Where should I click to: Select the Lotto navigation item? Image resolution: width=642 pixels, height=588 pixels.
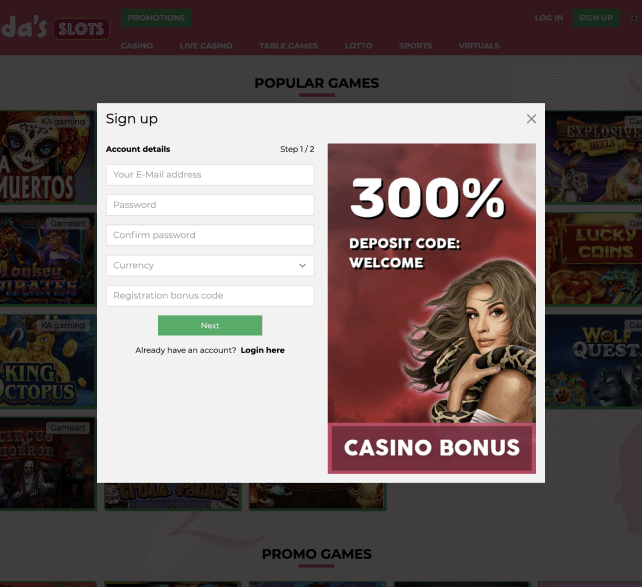click(x=358, y=46)
